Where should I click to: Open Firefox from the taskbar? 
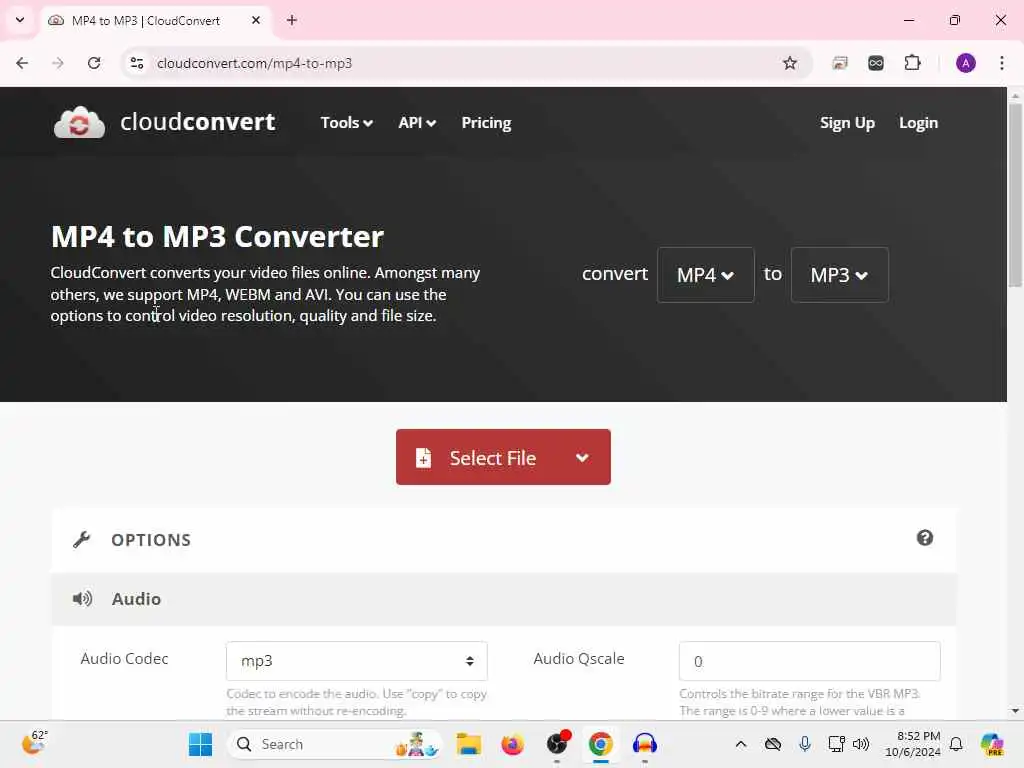click(x=513, y=744)
